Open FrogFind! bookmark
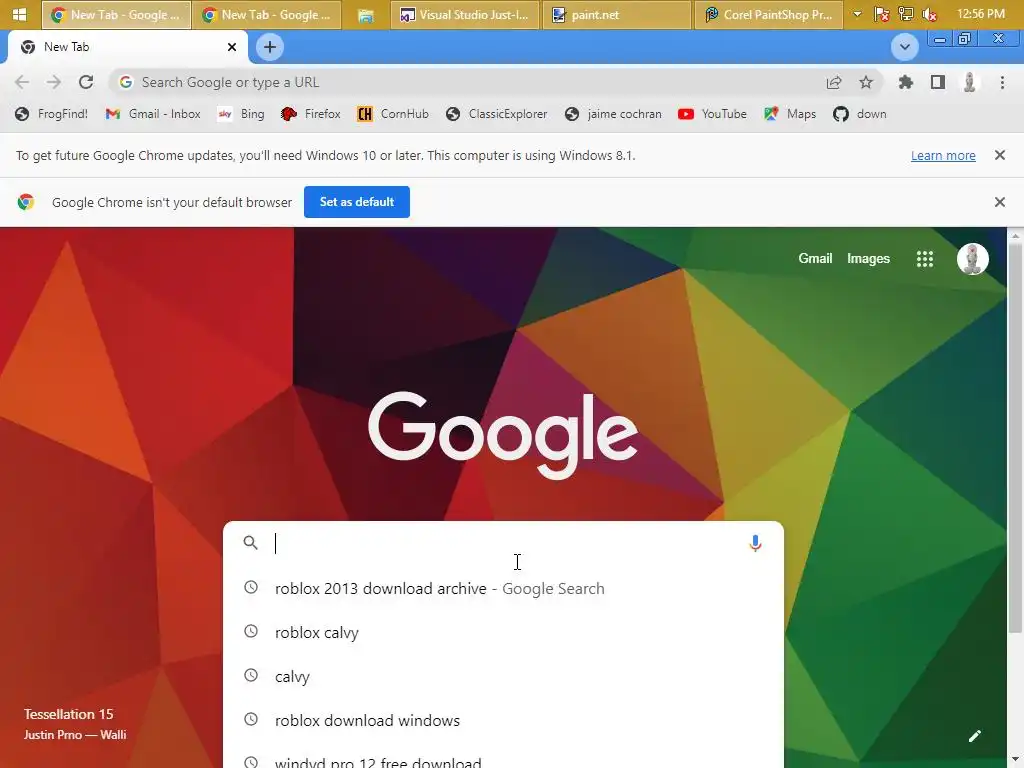This screenshot has width=1024, height=768. pos(52,114)
